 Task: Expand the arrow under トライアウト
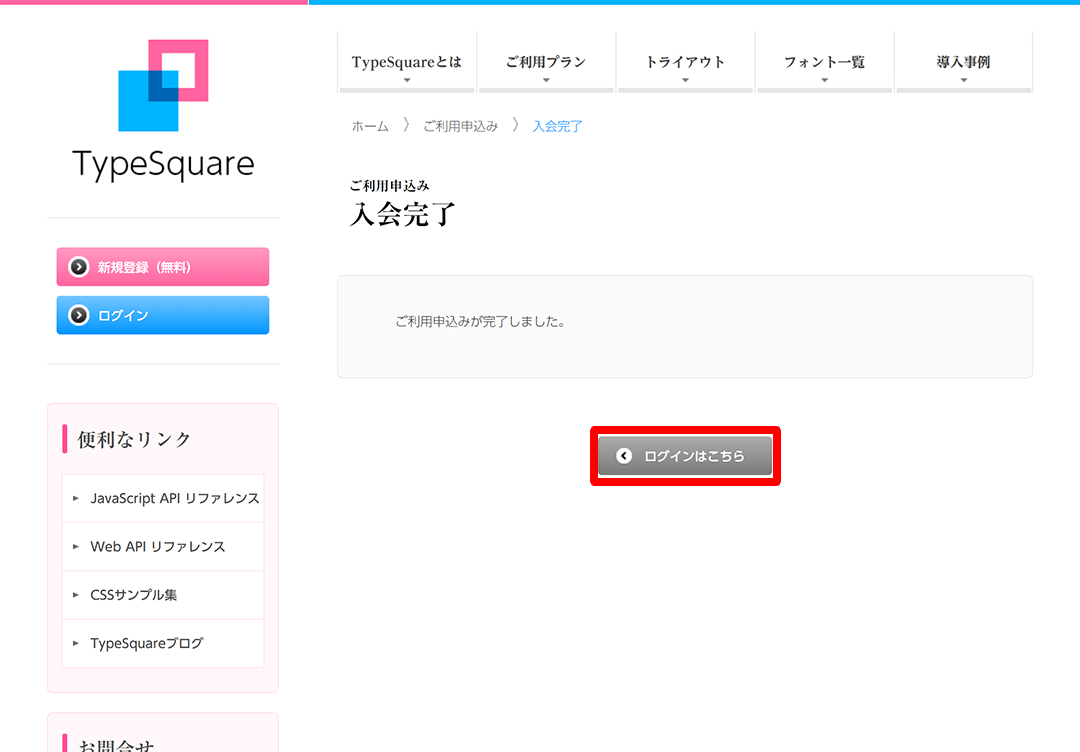pos(685,81)
